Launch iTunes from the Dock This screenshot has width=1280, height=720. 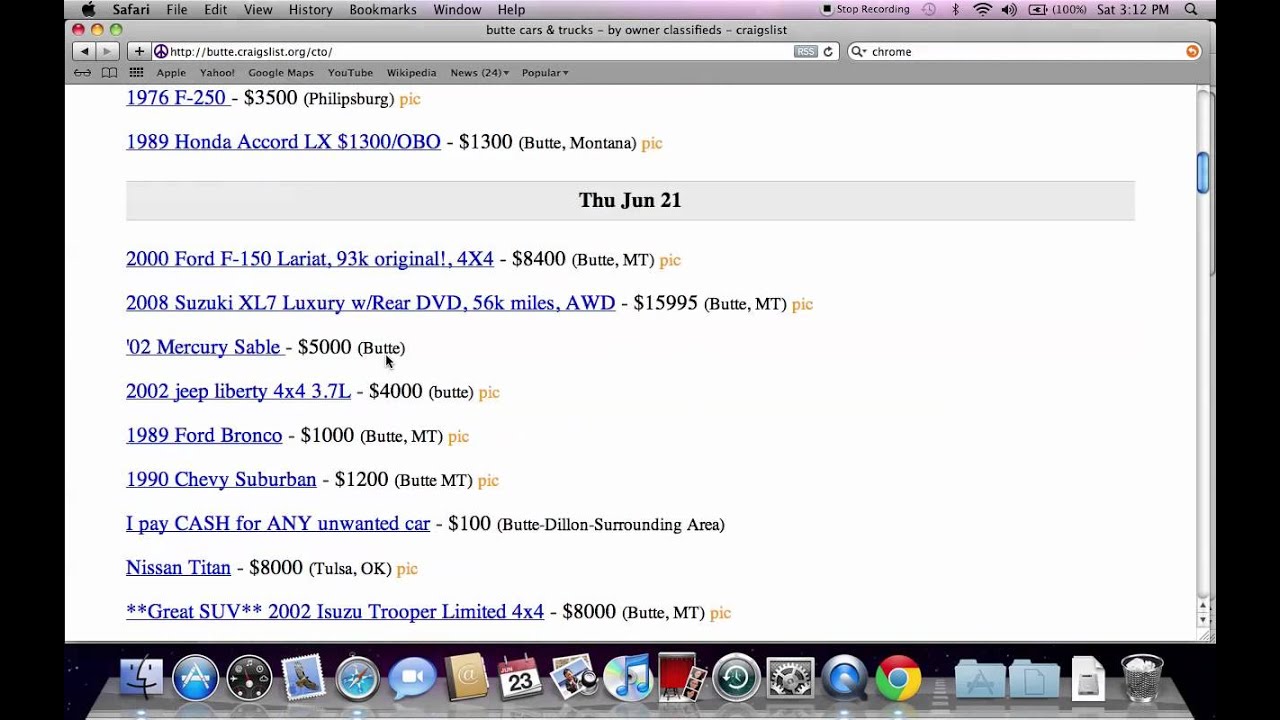tap(628, 678)
